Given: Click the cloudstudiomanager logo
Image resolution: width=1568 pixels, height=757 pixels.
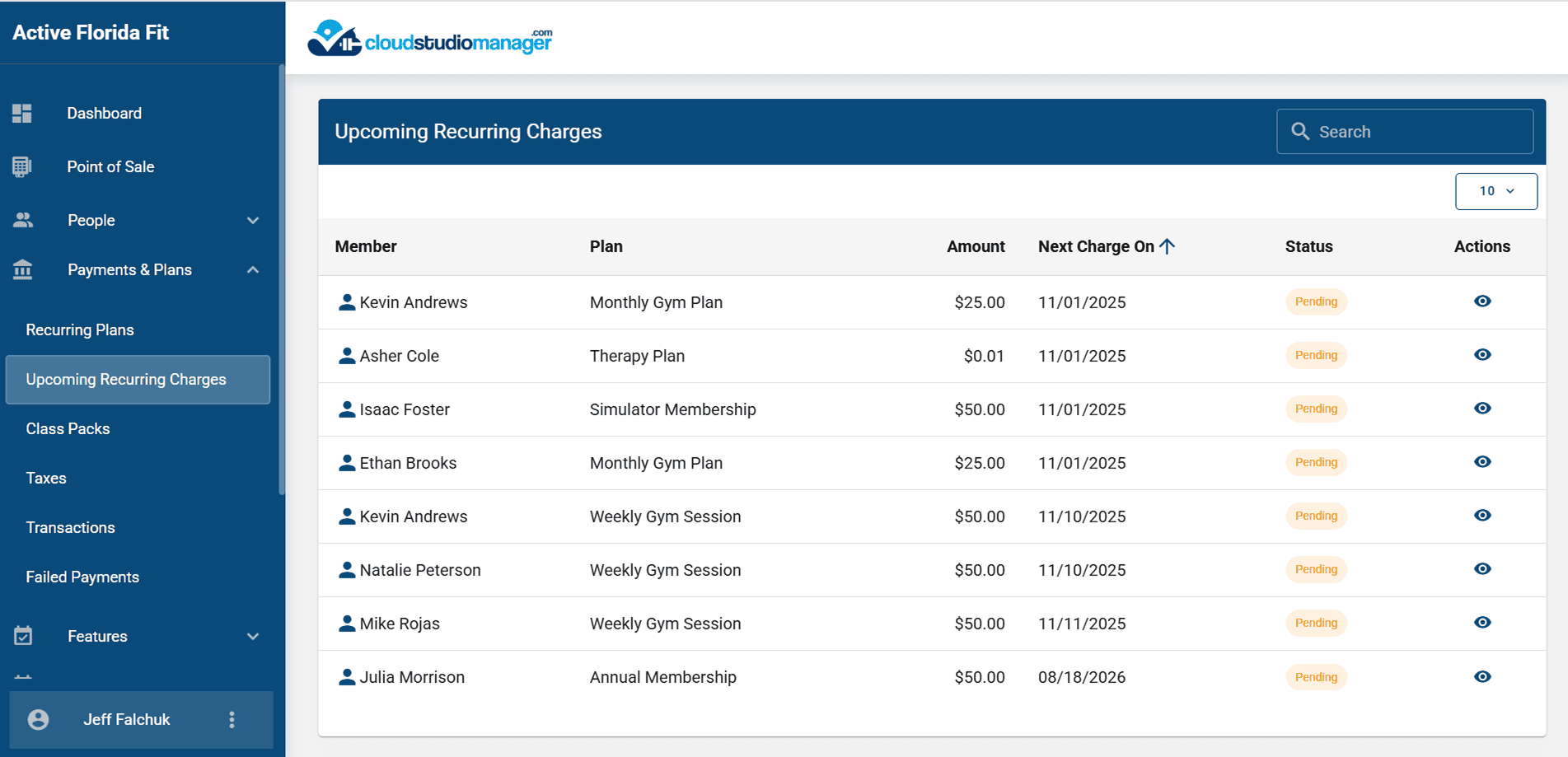Looking at the screenshot, I should 429,38.
